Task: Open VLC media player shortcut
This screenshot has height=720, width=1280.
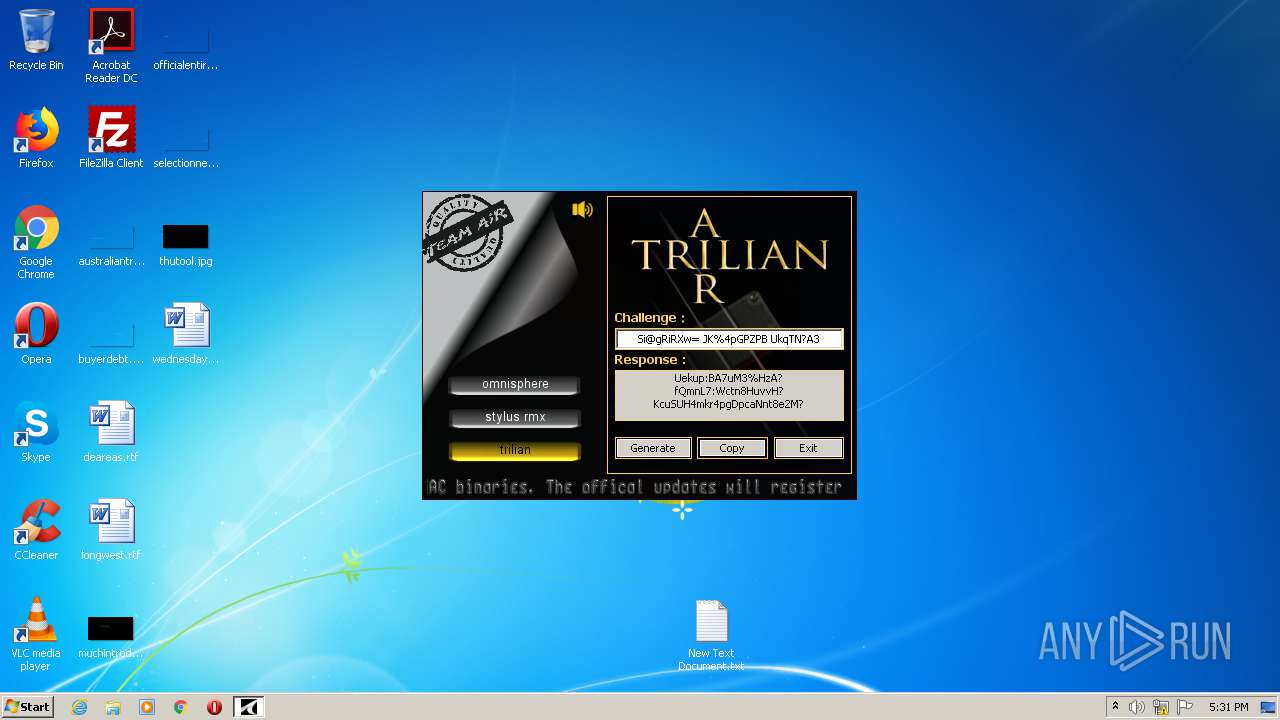Action: (36, 634)
